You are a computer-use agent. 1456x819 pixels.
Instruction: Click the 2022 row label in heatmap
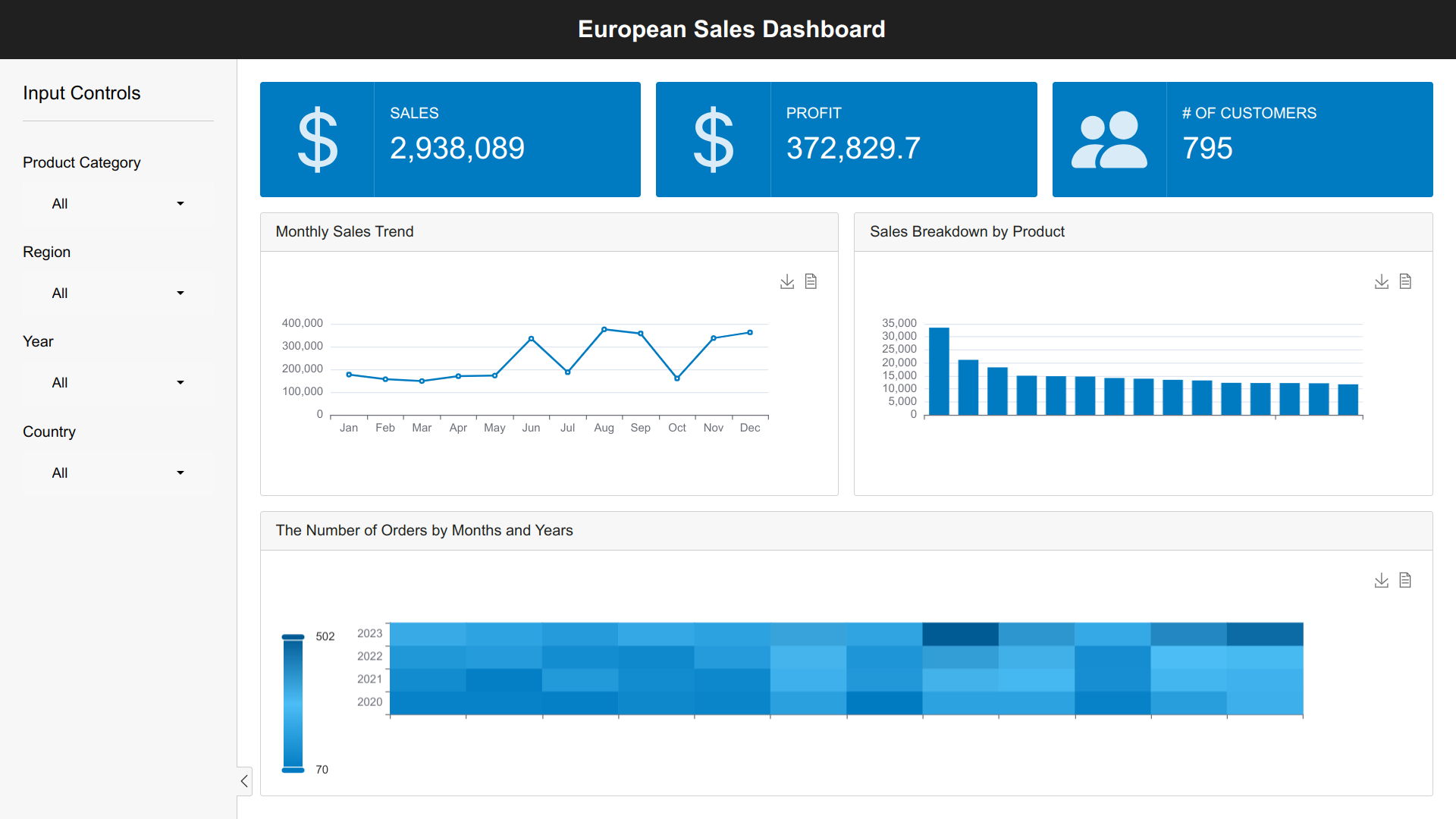tap(370, 656)
